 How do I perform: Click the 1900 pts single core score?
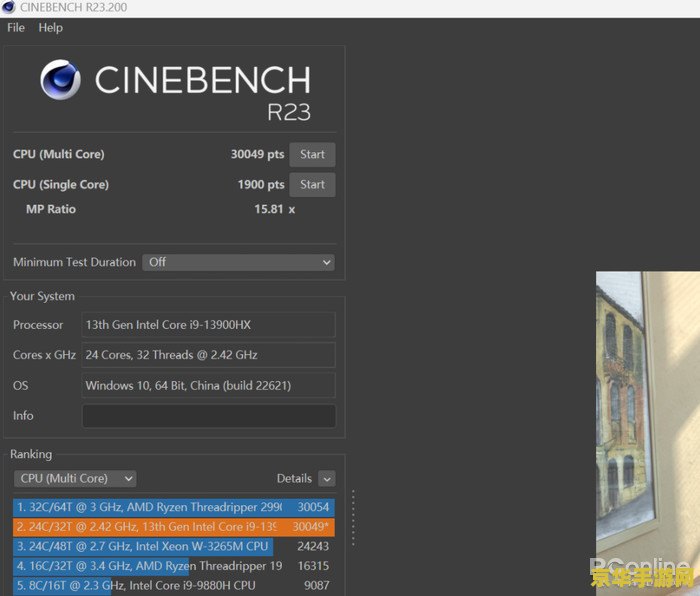261,184
